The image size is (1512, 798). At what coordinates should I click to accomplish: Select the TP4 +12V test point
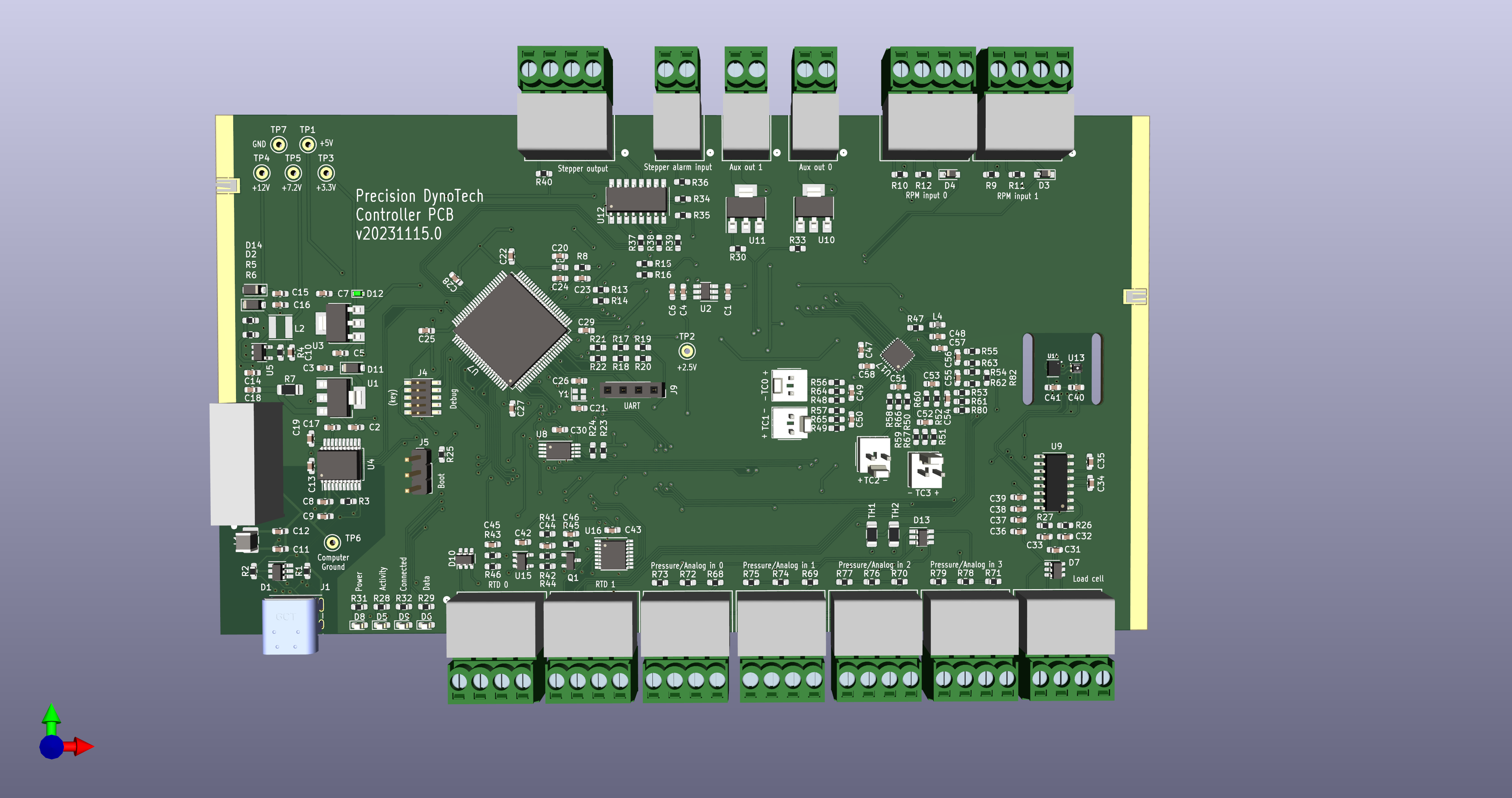(262, 173)
